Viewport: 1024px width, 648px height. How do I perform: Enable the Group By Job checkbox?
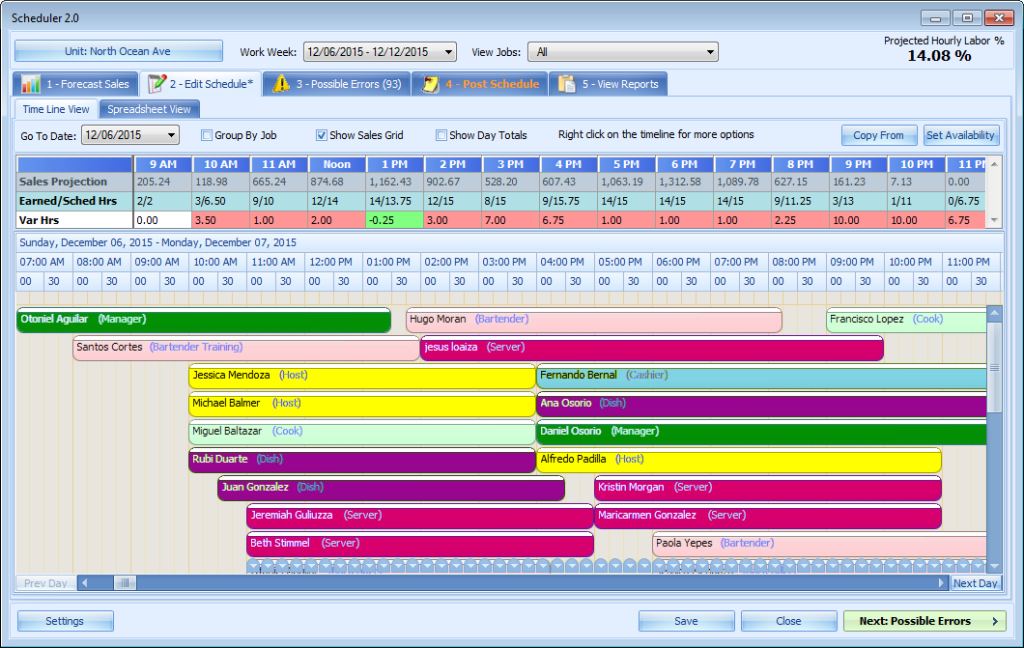207,135
